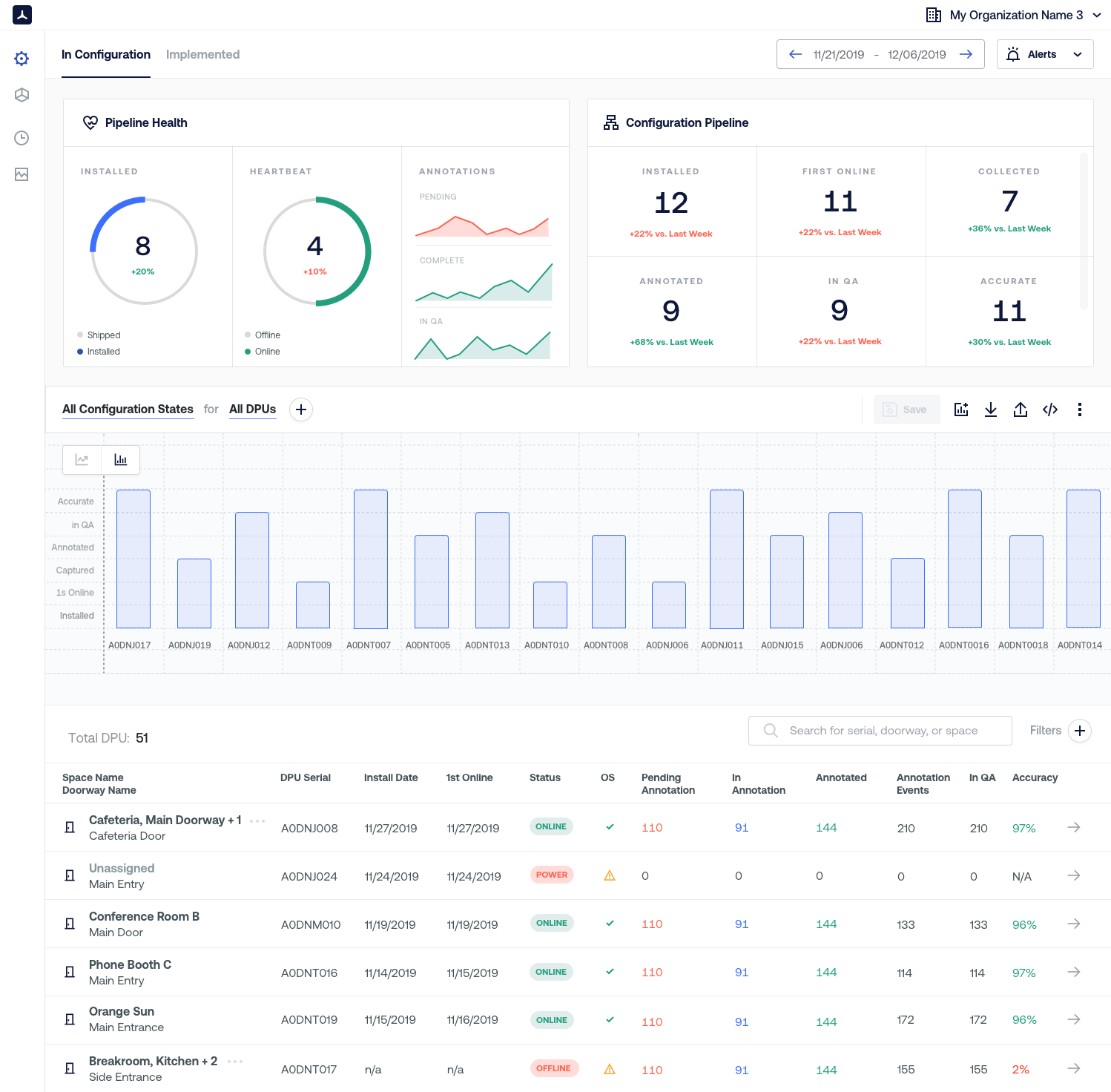Select the In Configuration tab
1111x1092 pixels.
click(x=106, y=55)
